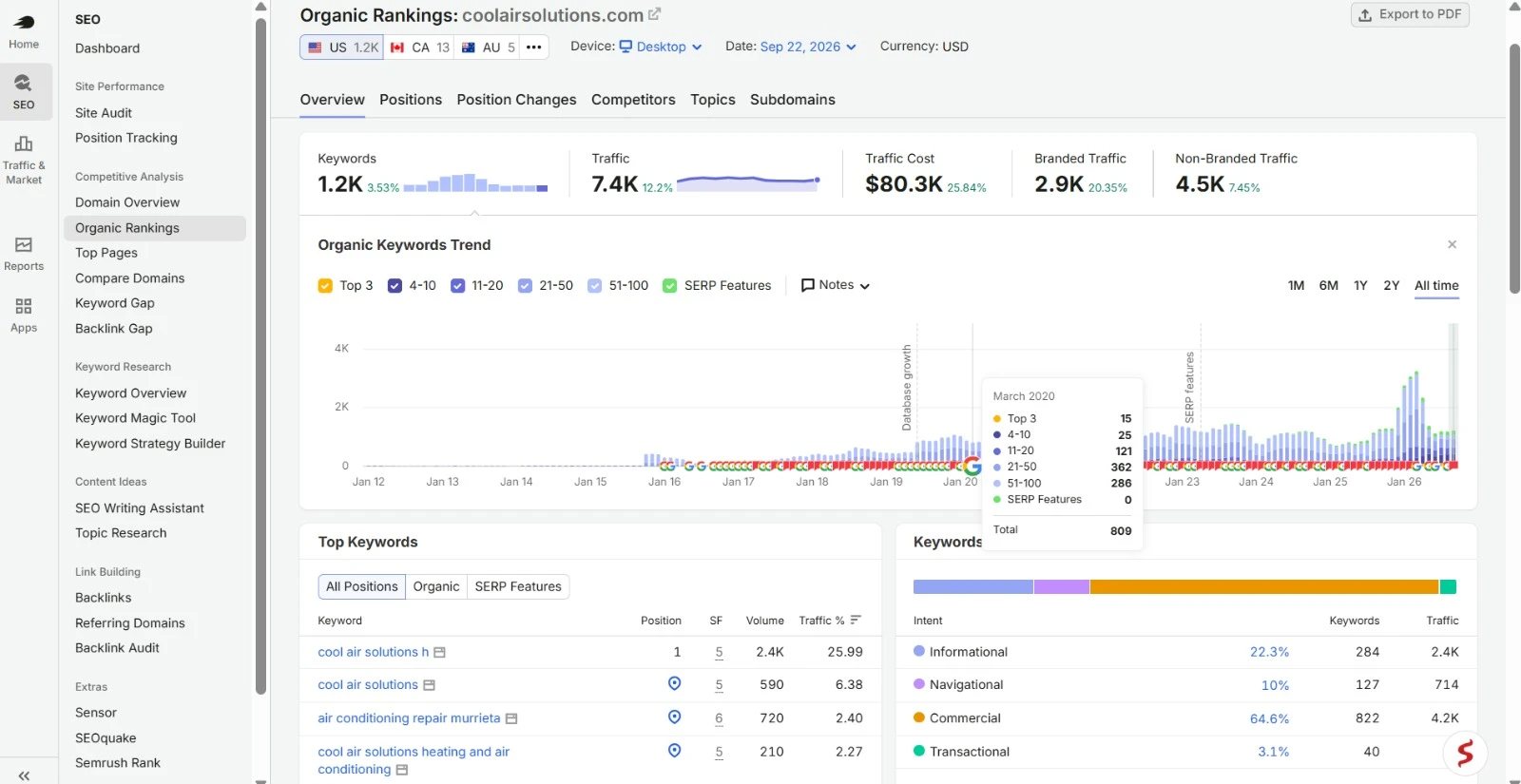Toggle the 21-50 positions checkbox

pos(525,285)
